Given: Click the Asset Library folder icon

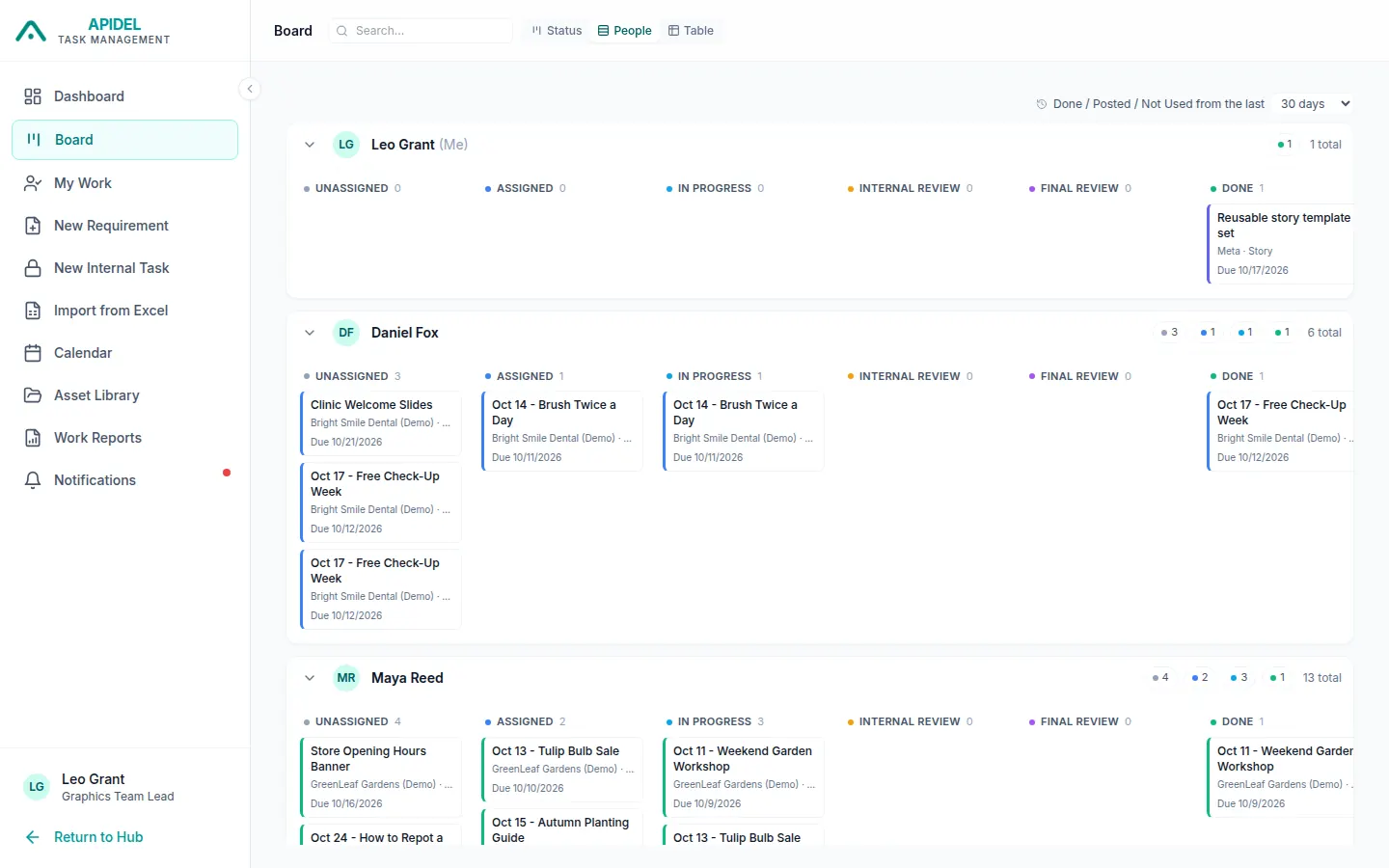Looking at the screenshot, I should [33, 395].
